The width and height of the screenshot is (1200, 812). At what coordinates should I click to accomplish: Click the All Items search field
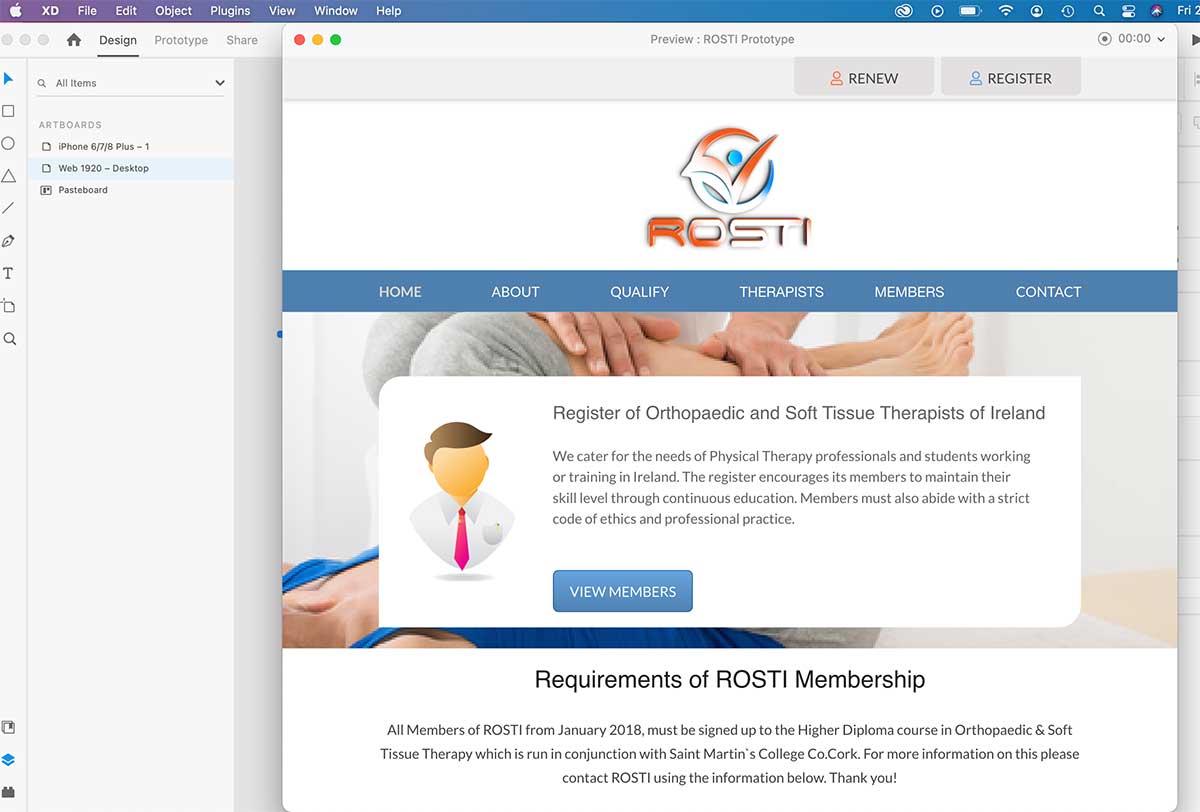click(132, 83)
